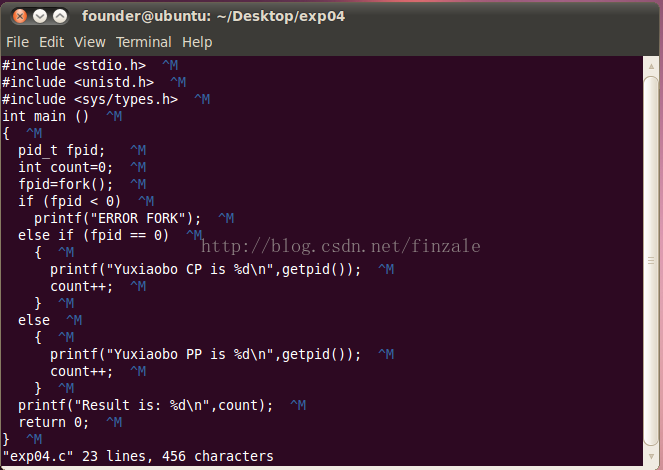Open the Help menu

click(197, 42)
